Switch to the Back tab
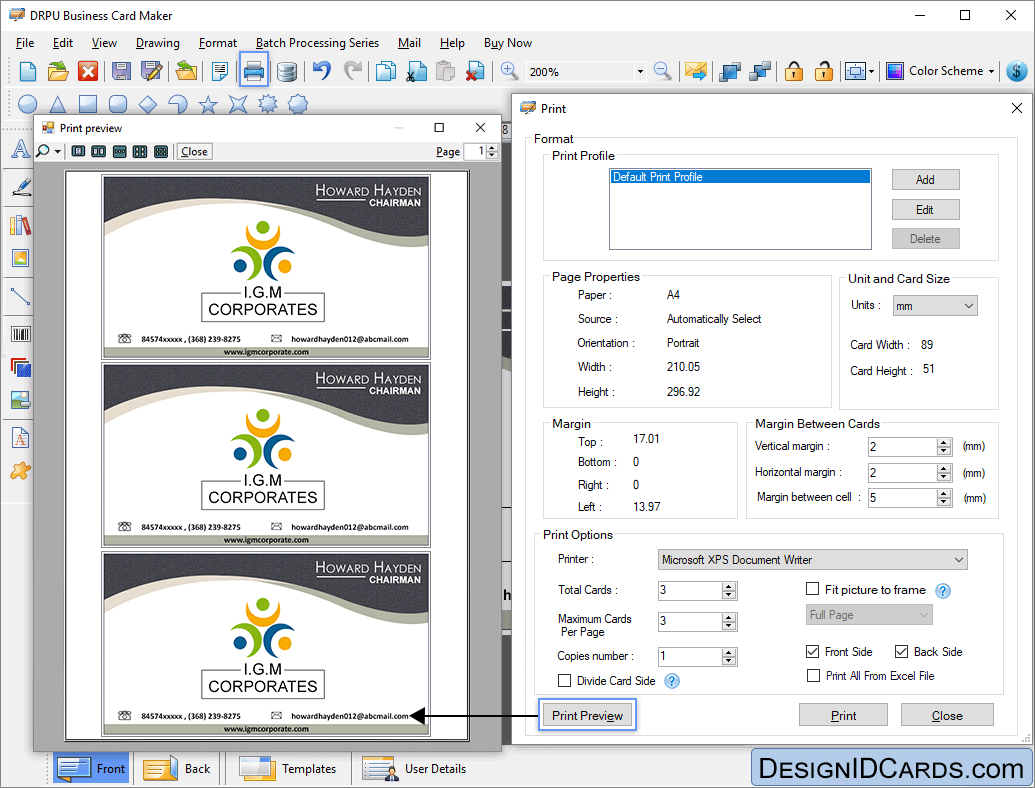This screenshot has height=788, width=1035. coord(177,769)
